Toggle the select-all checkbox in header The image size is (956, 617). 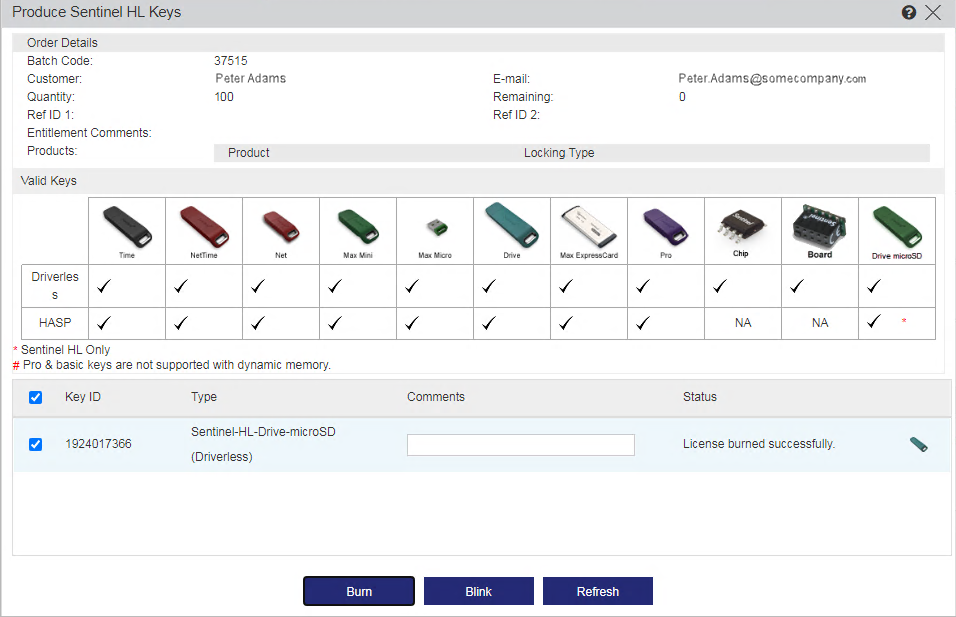36,397
